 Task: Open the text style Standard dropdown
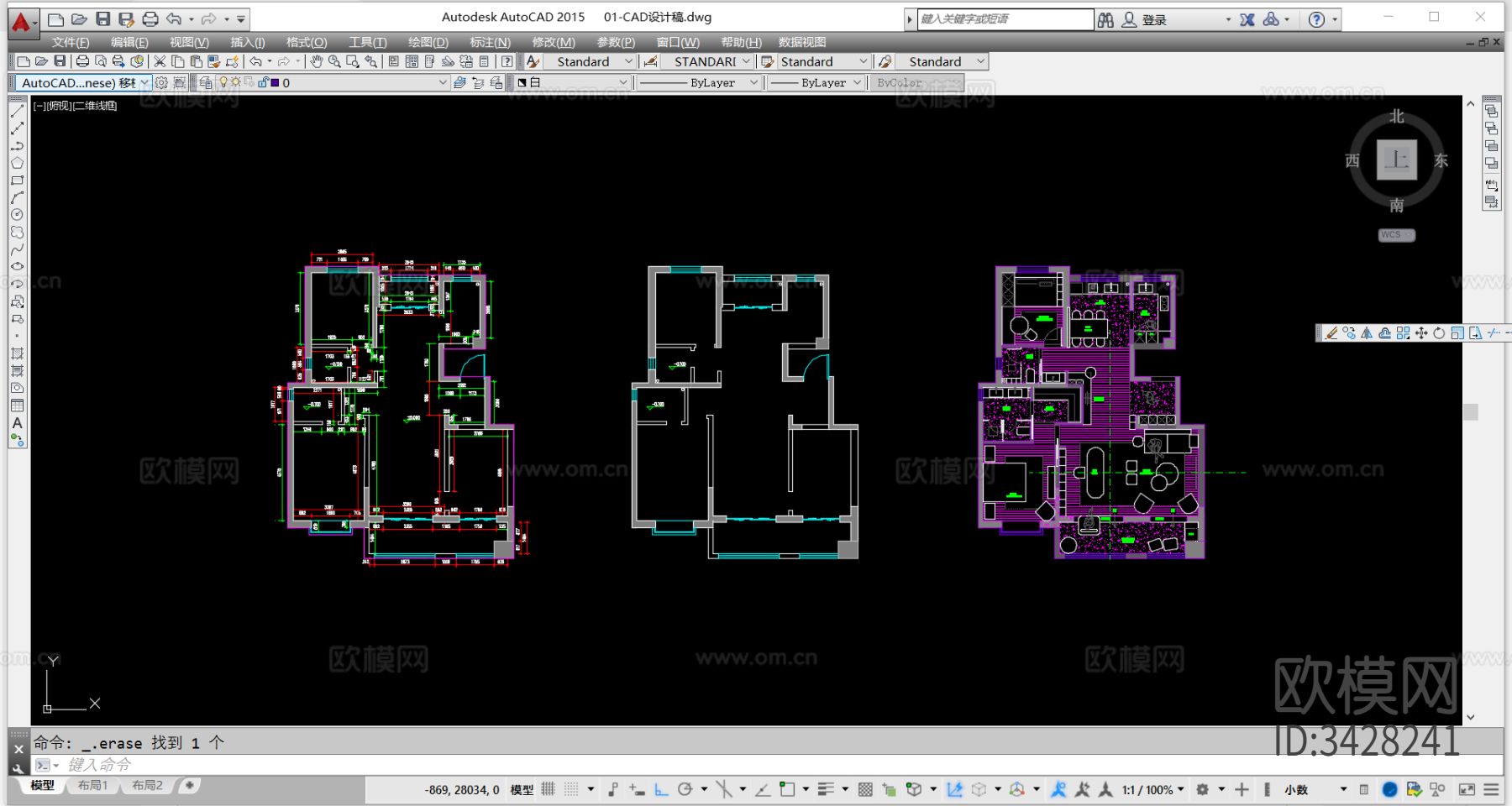(628, 61)
